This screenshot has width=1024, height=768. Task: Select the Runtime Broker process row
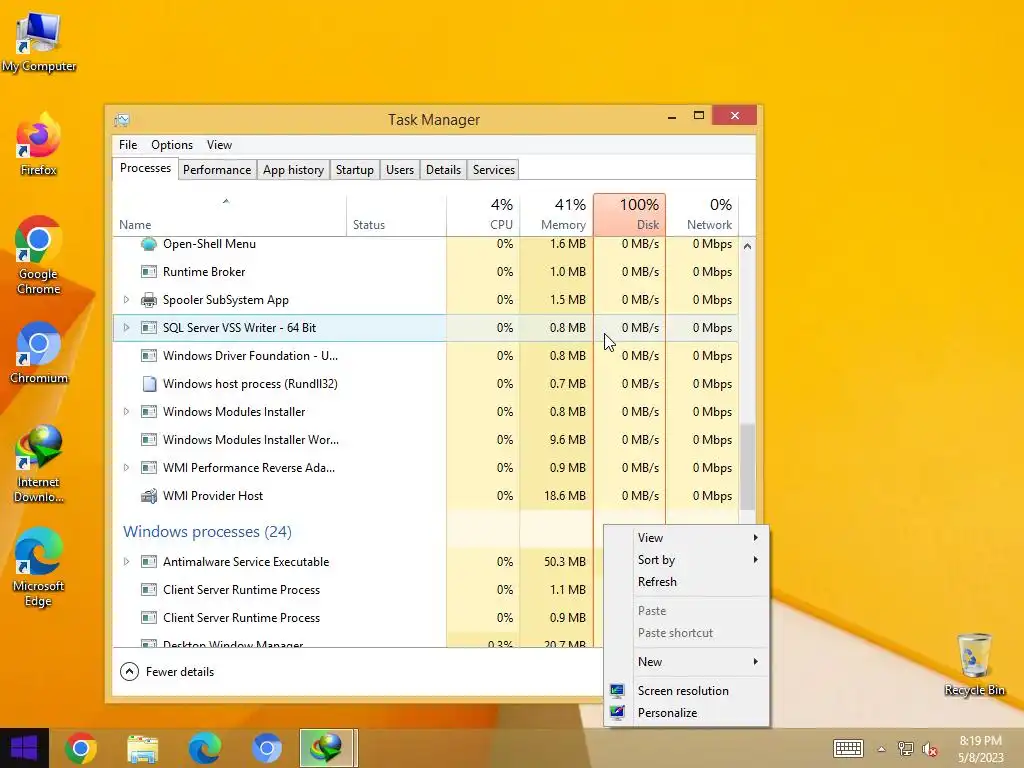click(426, 272)
